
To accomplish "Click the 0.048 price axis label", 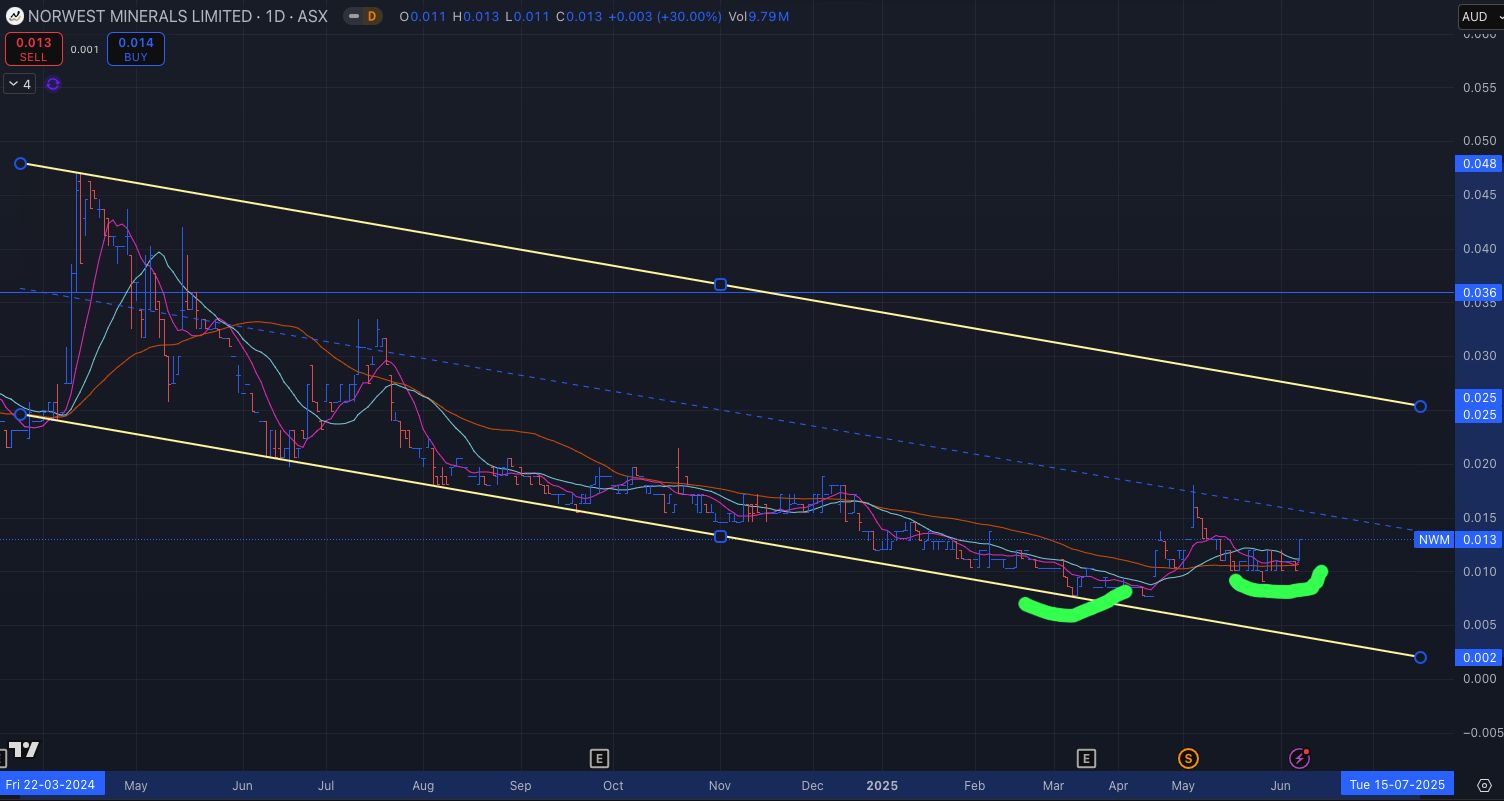I will 1479,163.
